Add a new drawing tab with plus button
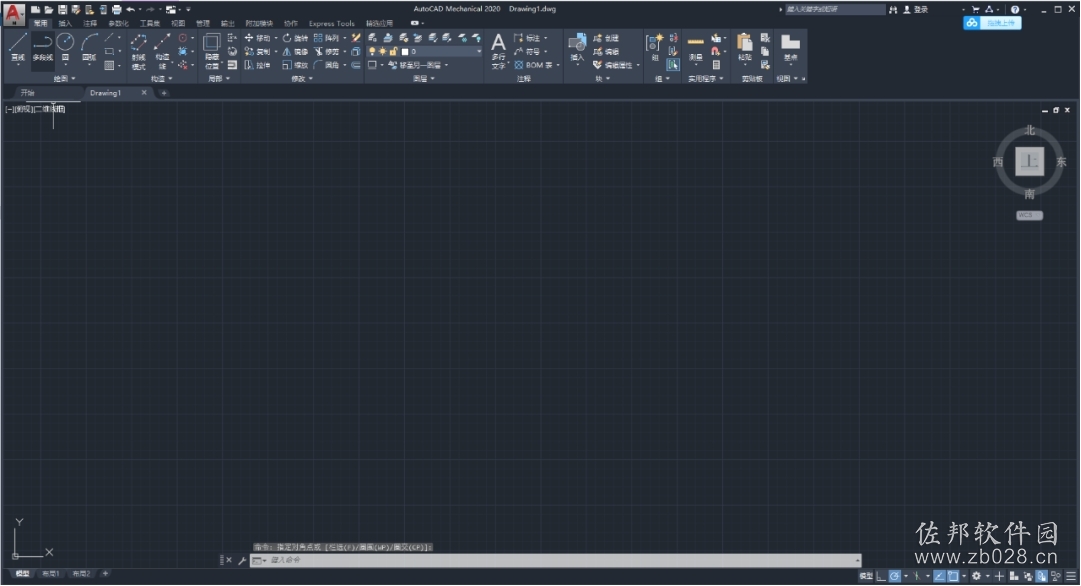The width and height of the screenshot is (1081, 586). [x=164, y=92]
